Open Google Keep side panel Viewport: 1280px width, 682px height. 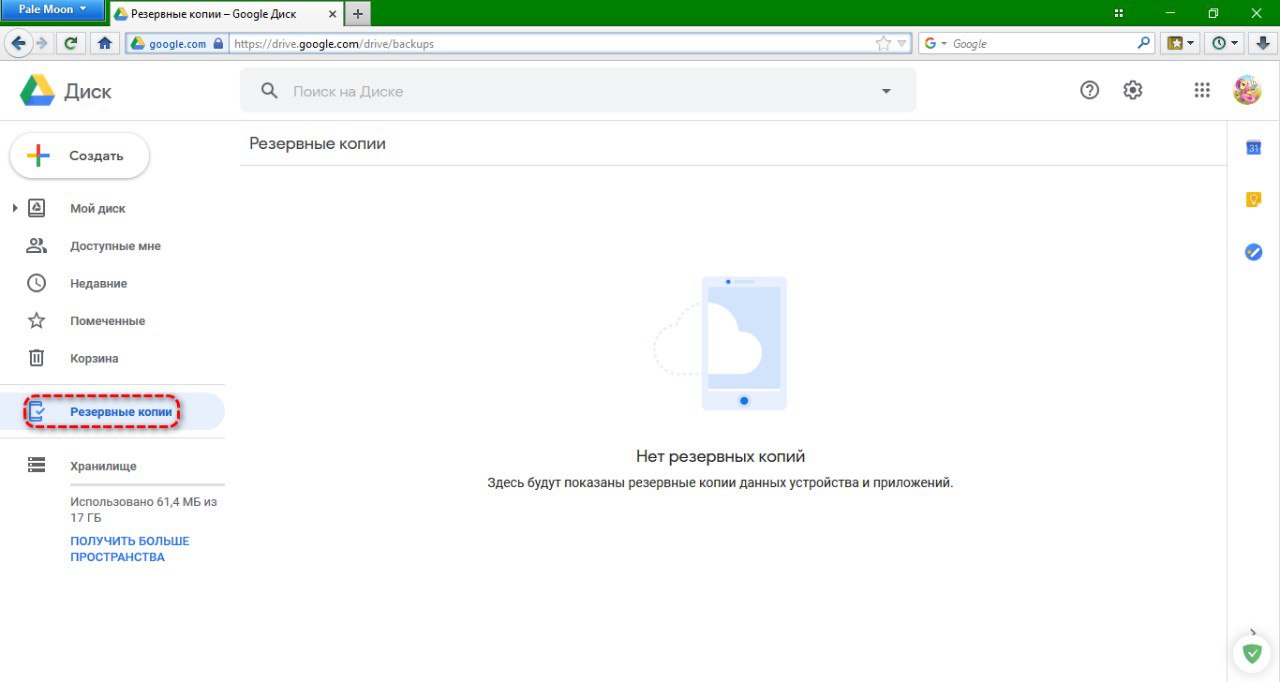click(x=1253, y=200)
